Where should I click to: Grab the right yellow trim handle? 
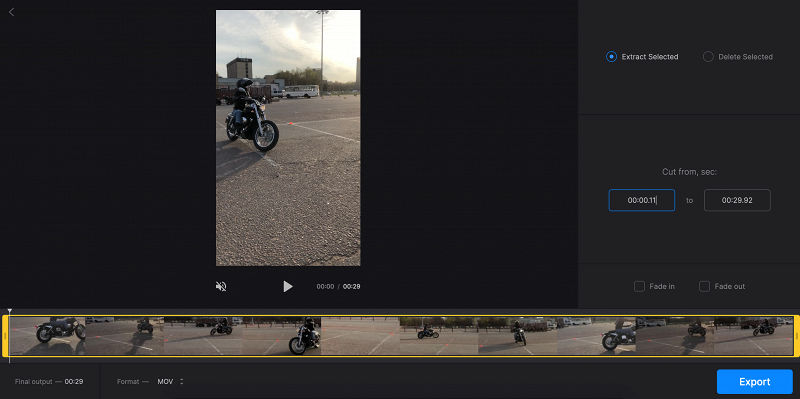796,336
